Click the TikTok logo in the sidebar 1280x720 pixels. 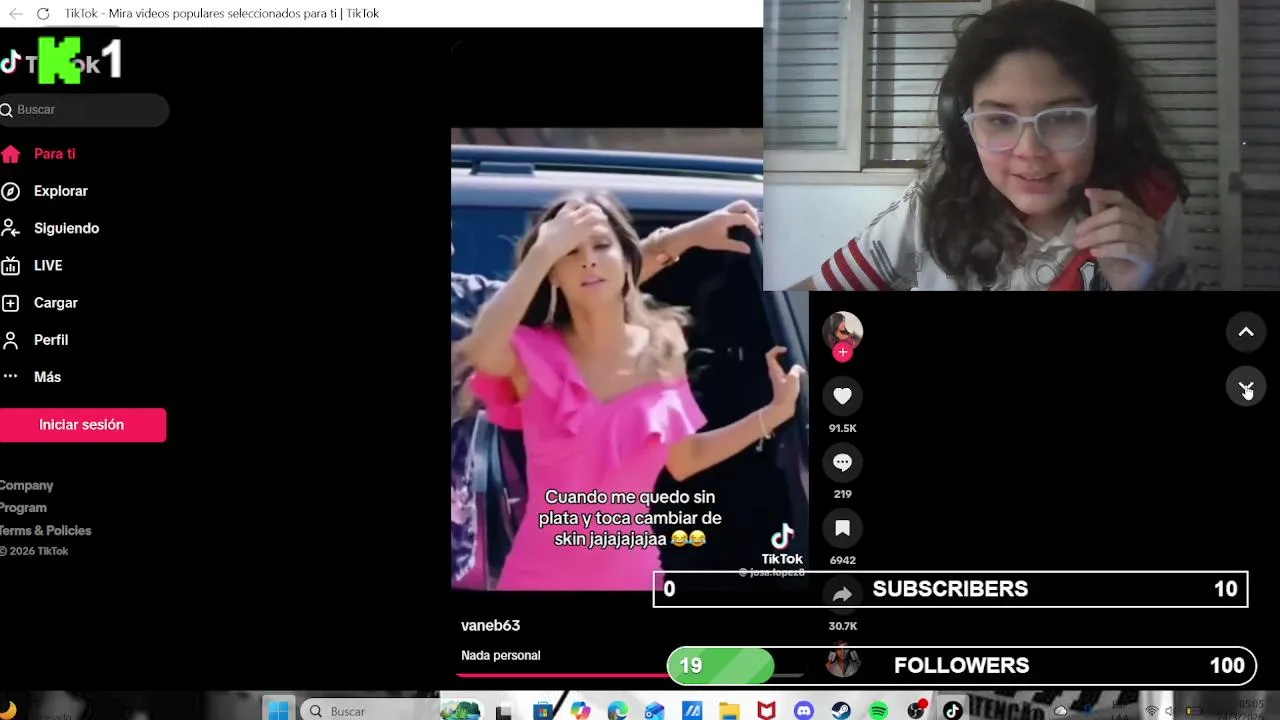tap(50, 64)
